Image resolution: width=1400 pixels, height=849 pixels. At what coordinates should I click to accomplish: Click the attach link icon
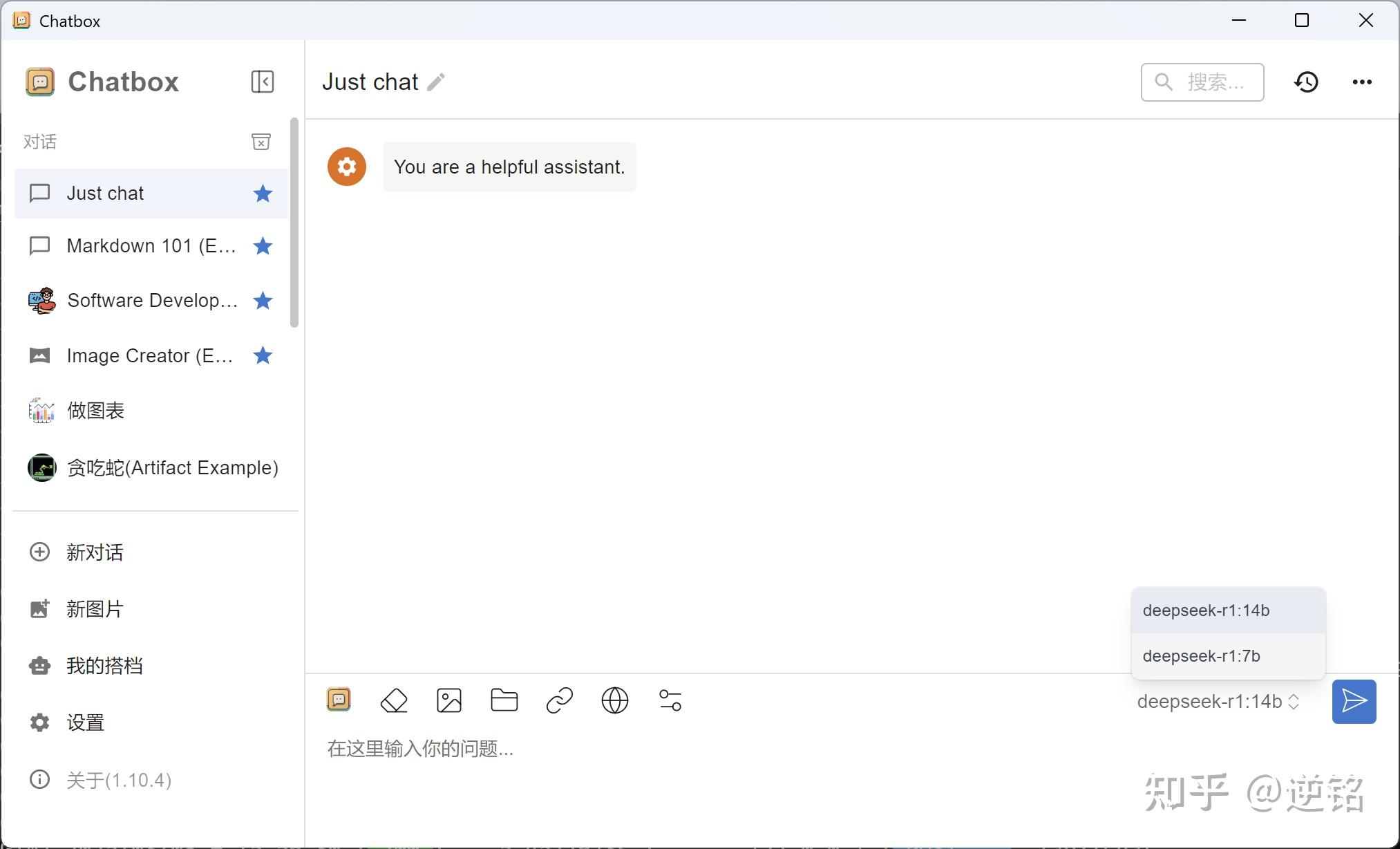[560, 700]
